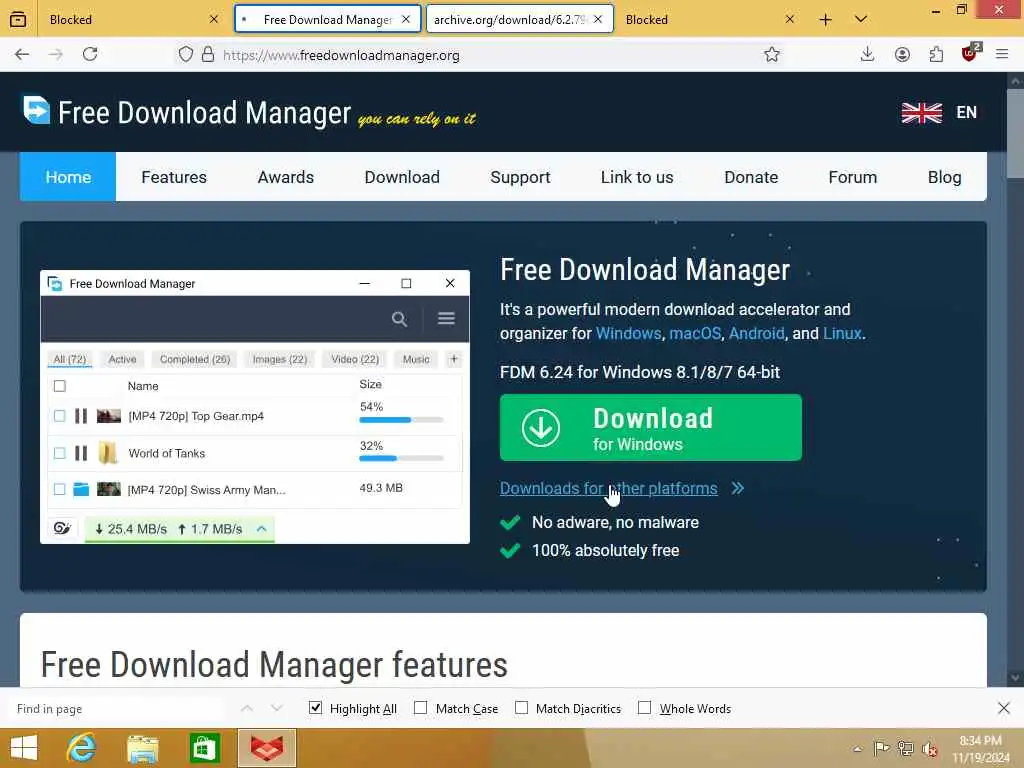Image resolution: width=1024 pixels, height=768 pixels.
Task: Go to find next match arrow
Action: [x=276, y=708]
